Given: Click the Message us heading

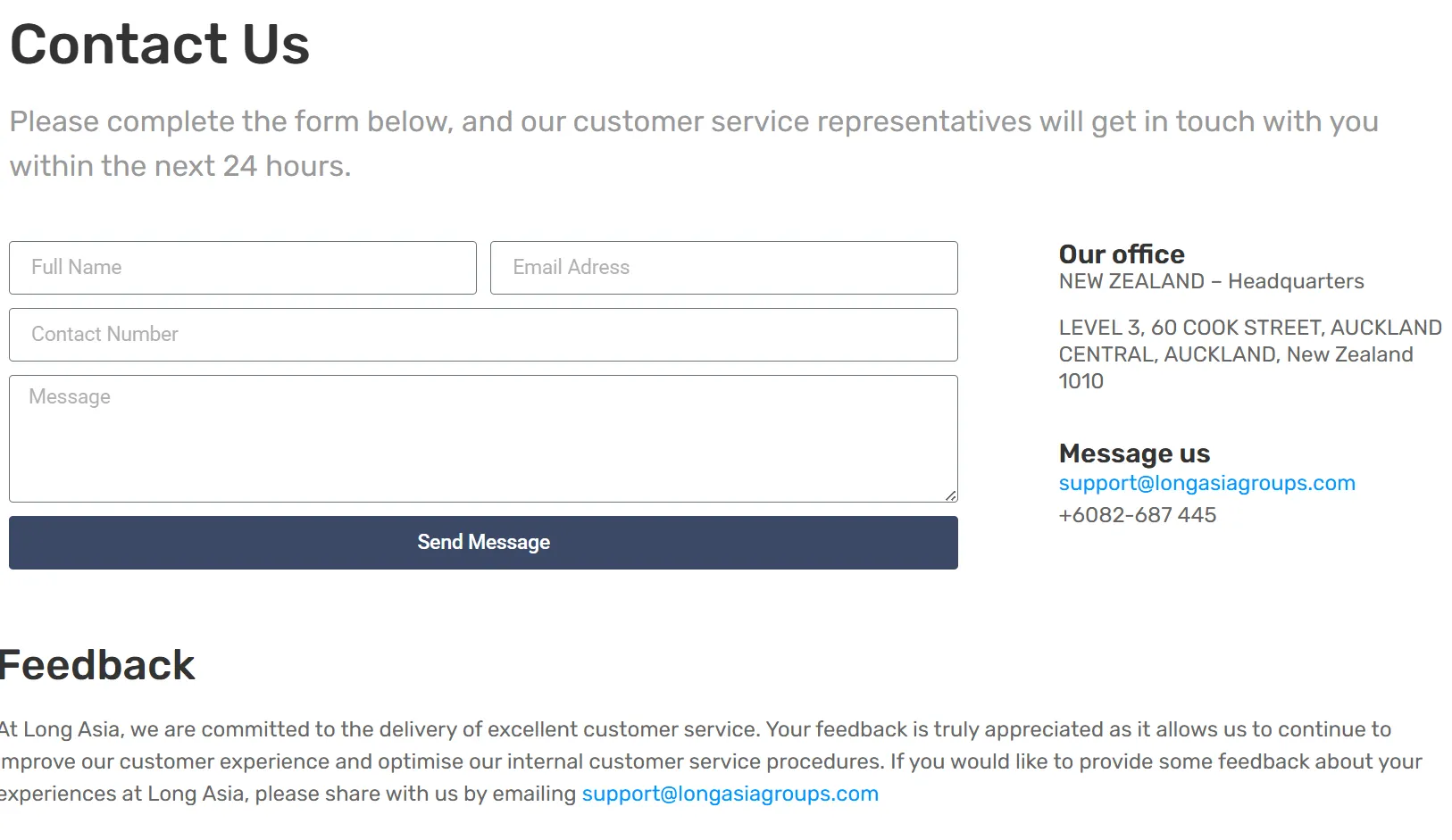Looking at the screenshot, I should [1134, 453].
